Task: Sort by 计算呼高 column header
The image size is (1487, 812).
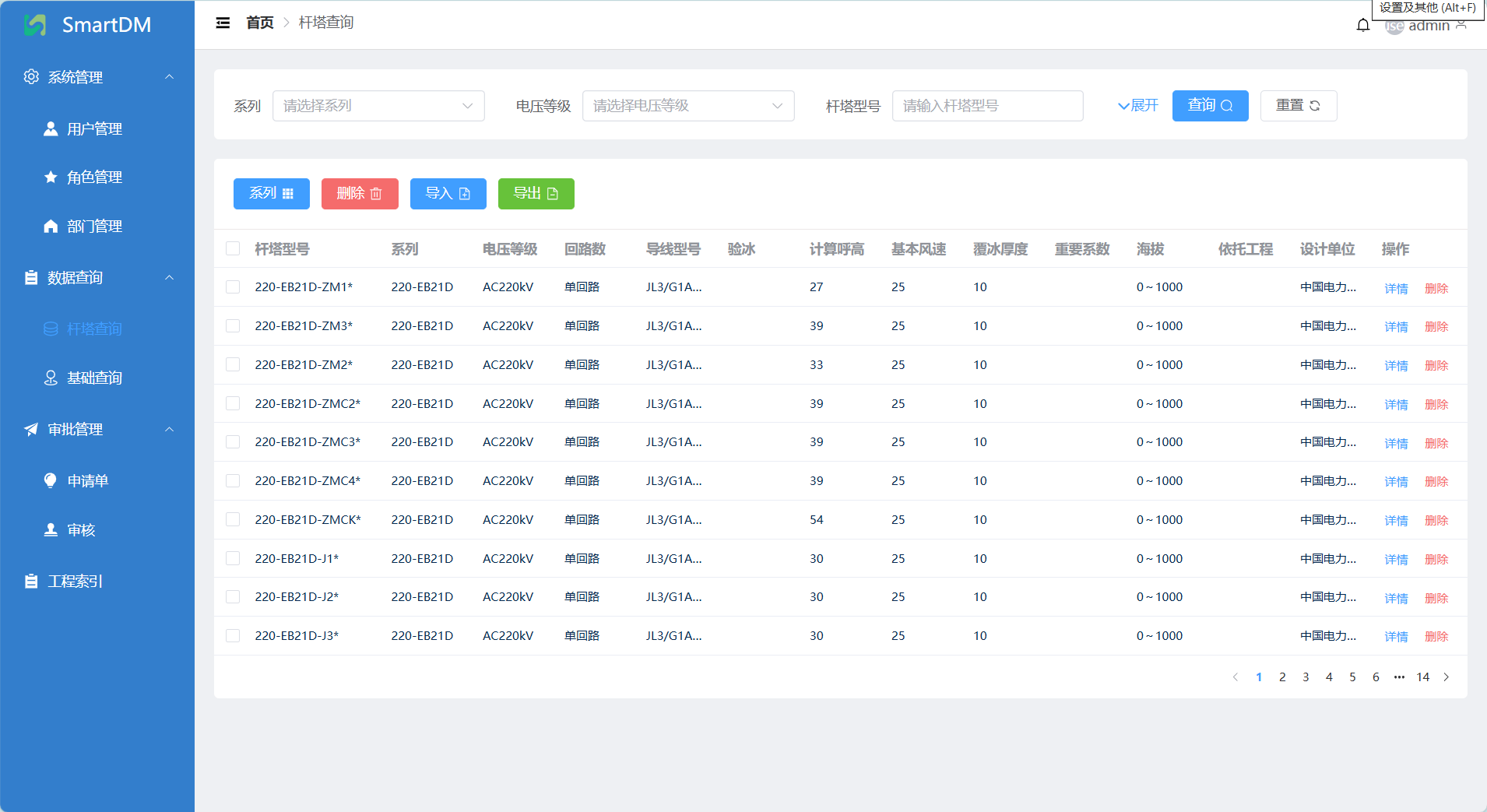Action: click(x=837, y=249)
